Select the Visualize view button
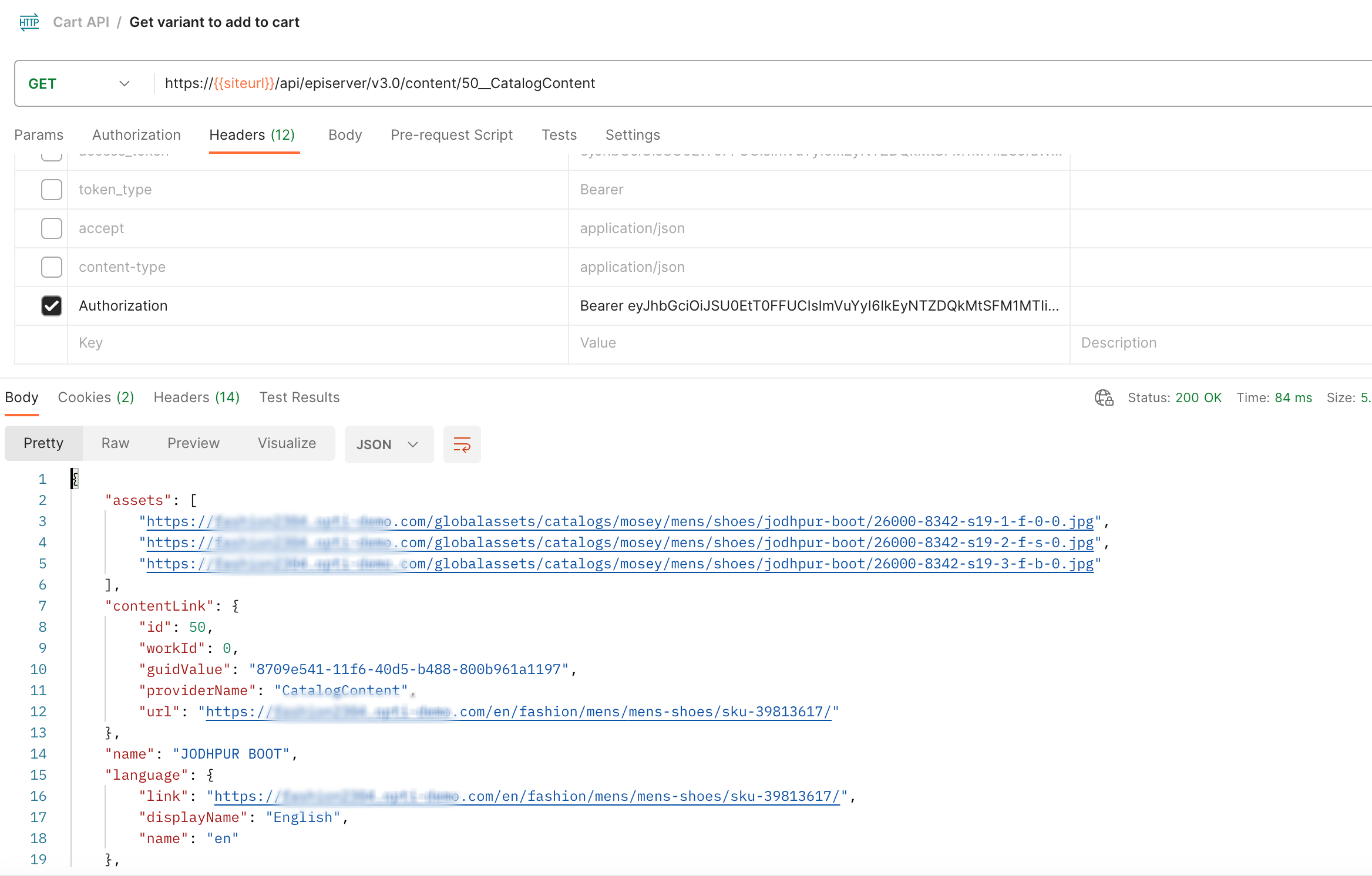The image size is (1372, 876). 287,443
